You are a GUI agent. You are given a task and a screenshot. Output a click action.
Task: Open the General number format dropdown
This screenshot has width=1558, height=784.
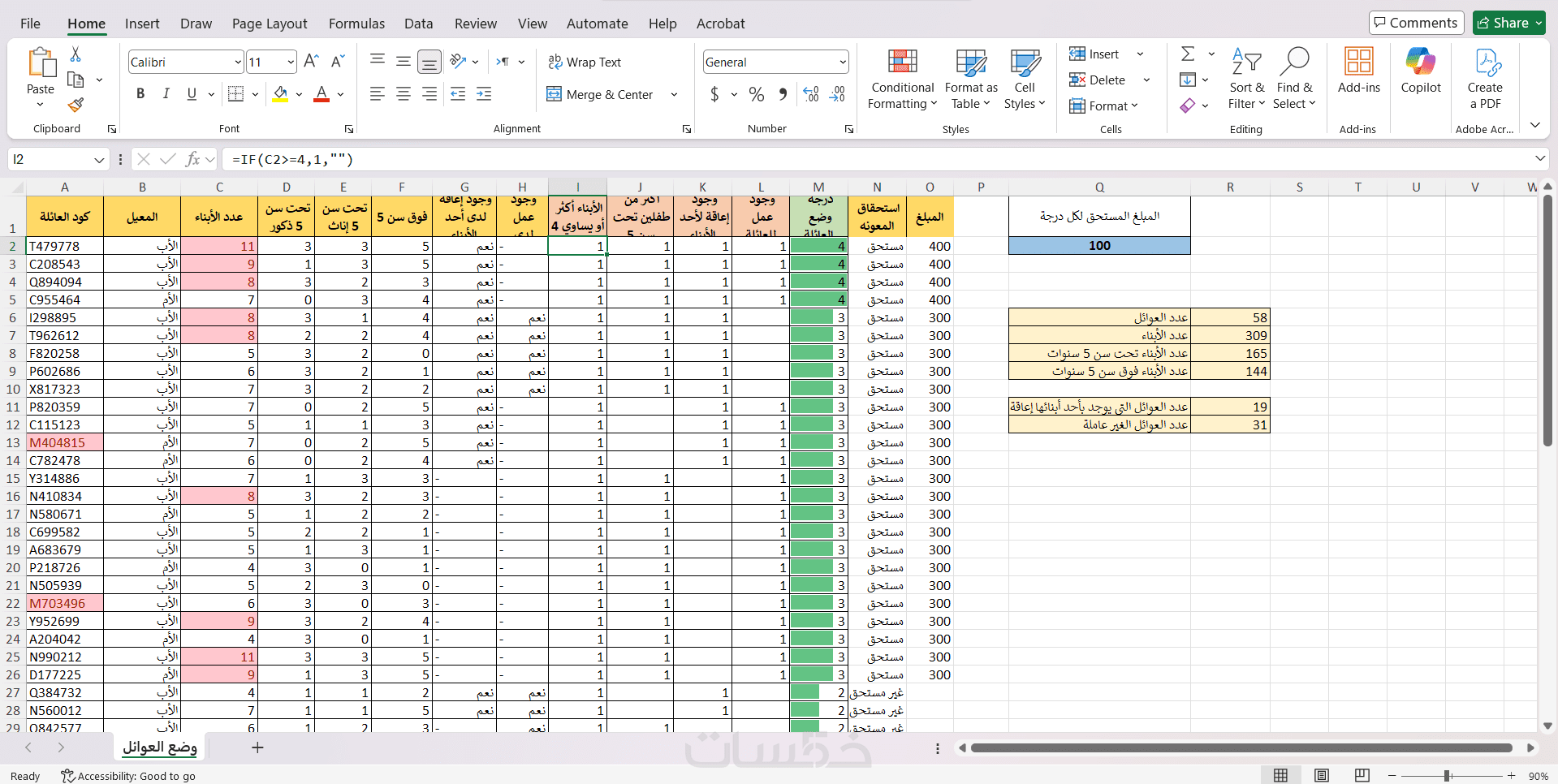coord(843,62)
